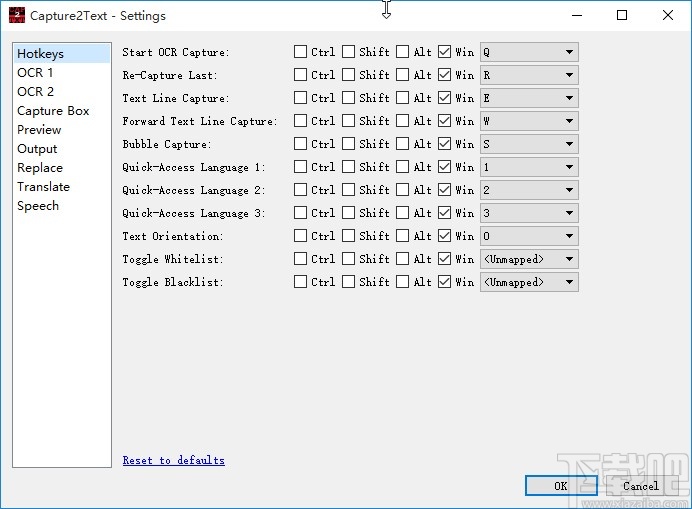Expand Quick-Access Language 2 key dropdown
This screenshot has height=509, width=692.
[x=529, y=190]
